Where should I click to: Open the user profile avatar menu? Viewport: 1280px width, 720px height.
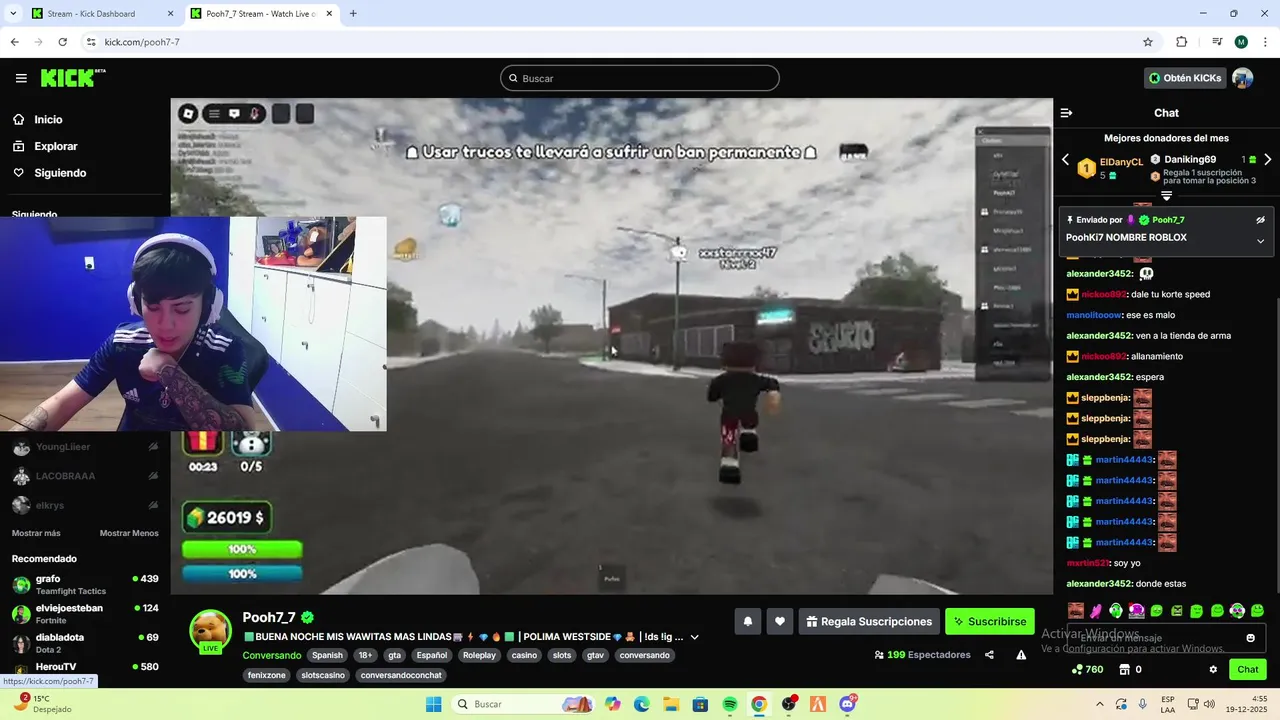click(x=1243, y=78)
